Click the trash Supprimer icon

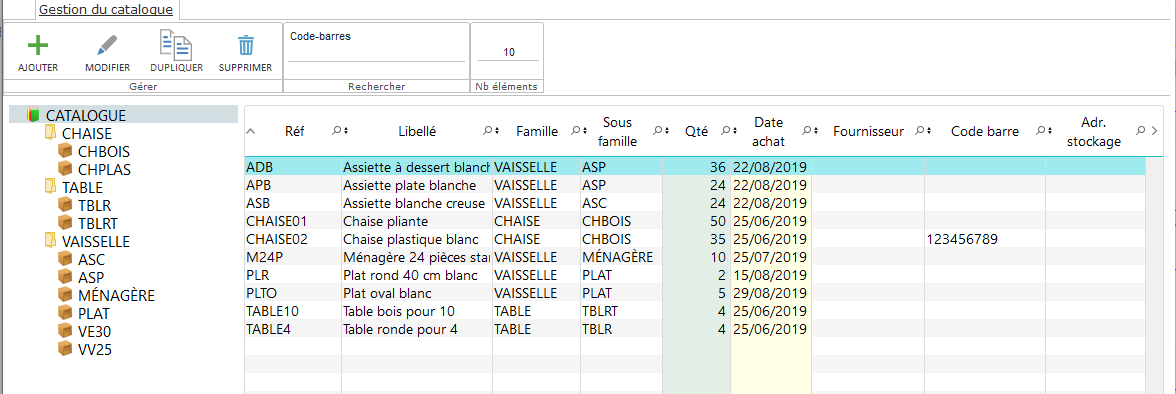point(245,45)
